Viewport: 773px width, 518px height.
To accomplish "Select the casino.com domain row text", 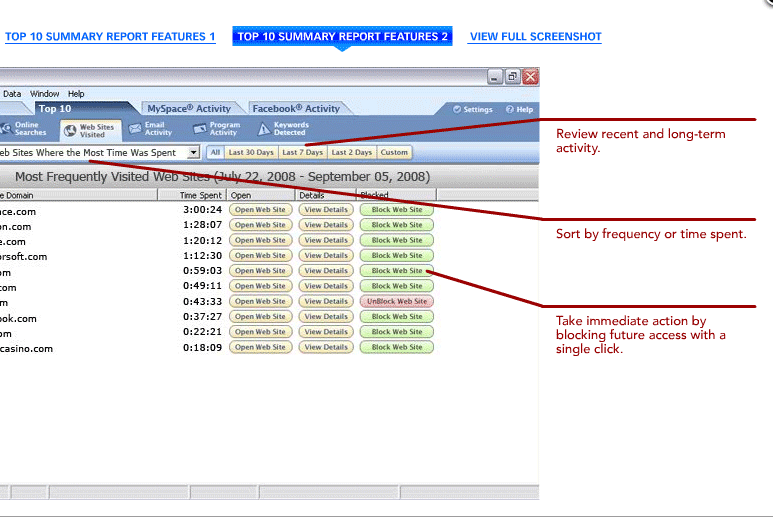I will 26,348.
